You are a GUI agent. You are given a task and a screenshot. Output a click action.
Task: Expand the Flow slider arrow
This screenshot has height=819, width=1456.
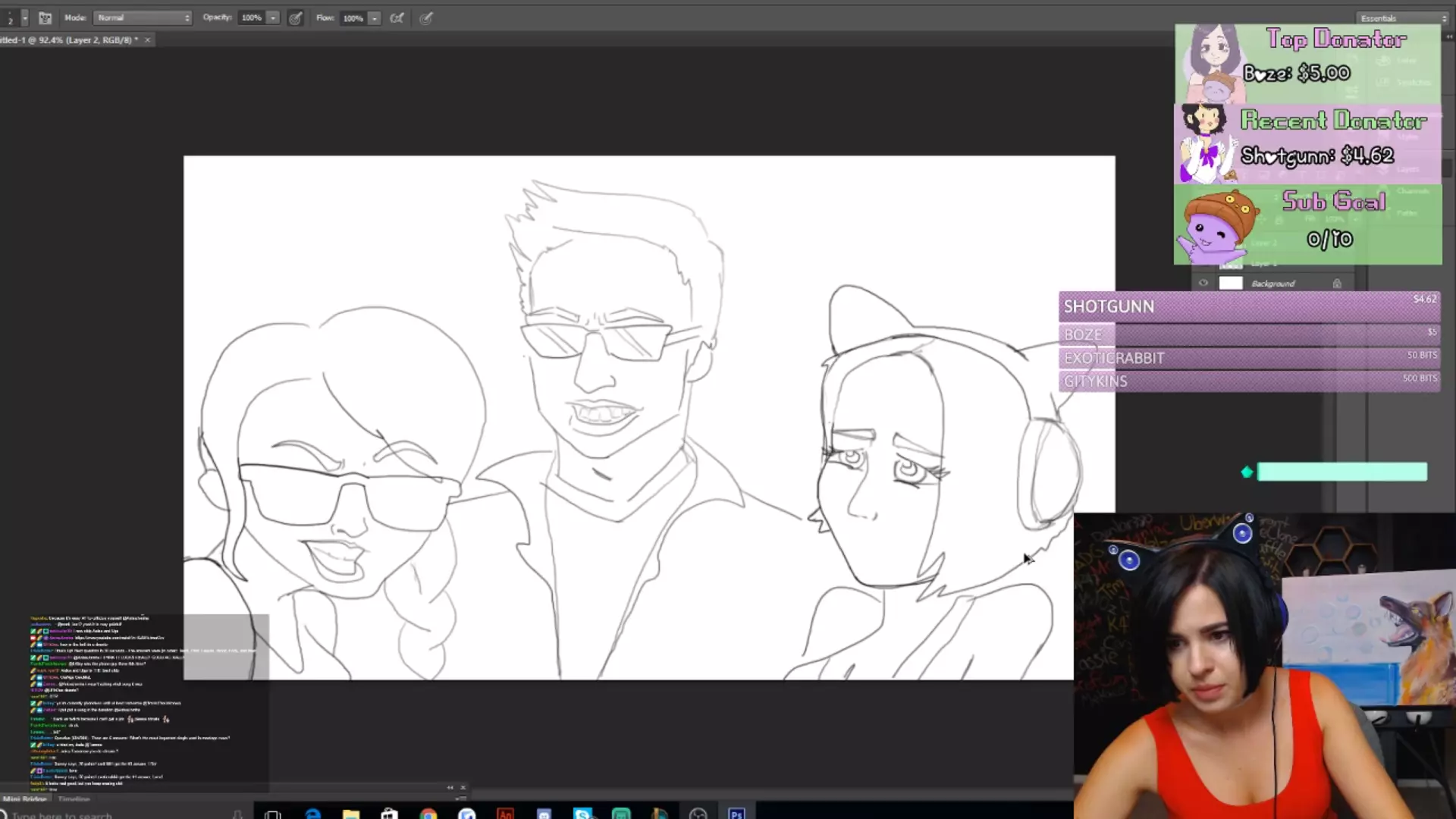point(375,17)
